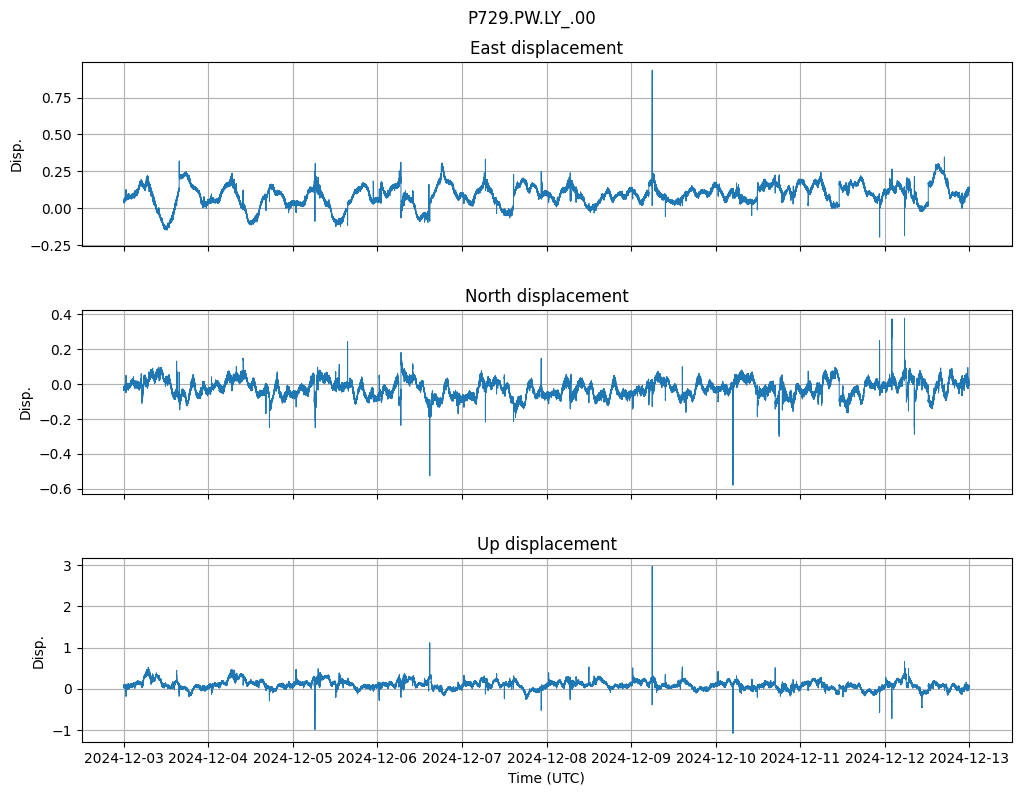Click the East displacement subplot title
Screen dimensions: 1021x795
(546, 48)
